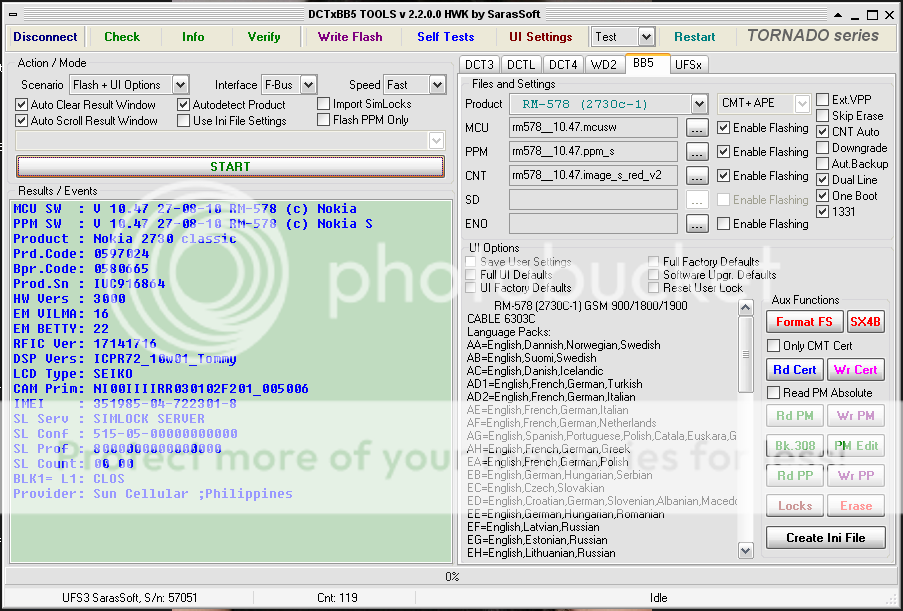Switch to the DCT4 tab
The width and height of the screenshot is (903, 611).
pyautogui.click(x=563, y=64)
